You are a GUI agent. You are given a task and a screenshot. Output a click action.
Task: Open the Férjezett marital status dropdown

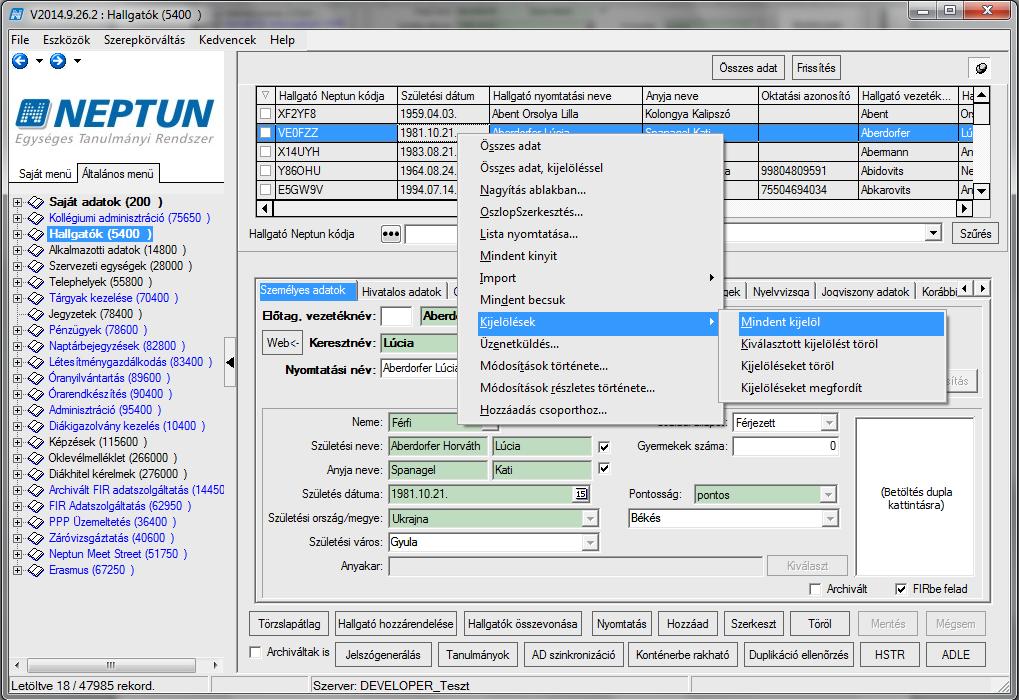click(829, 423)
